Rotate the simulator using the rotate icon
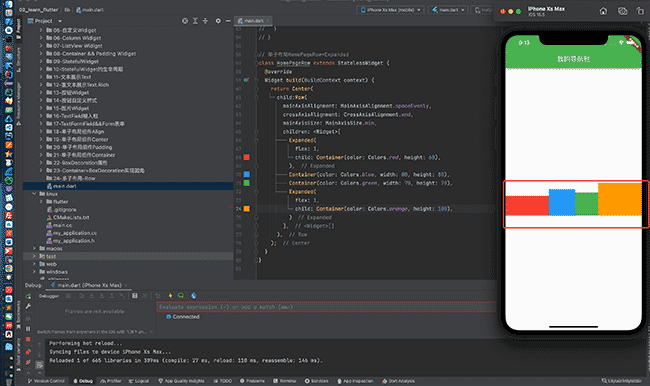The height and width of the screenshot is (386, 650). click(x=640, y=11)
